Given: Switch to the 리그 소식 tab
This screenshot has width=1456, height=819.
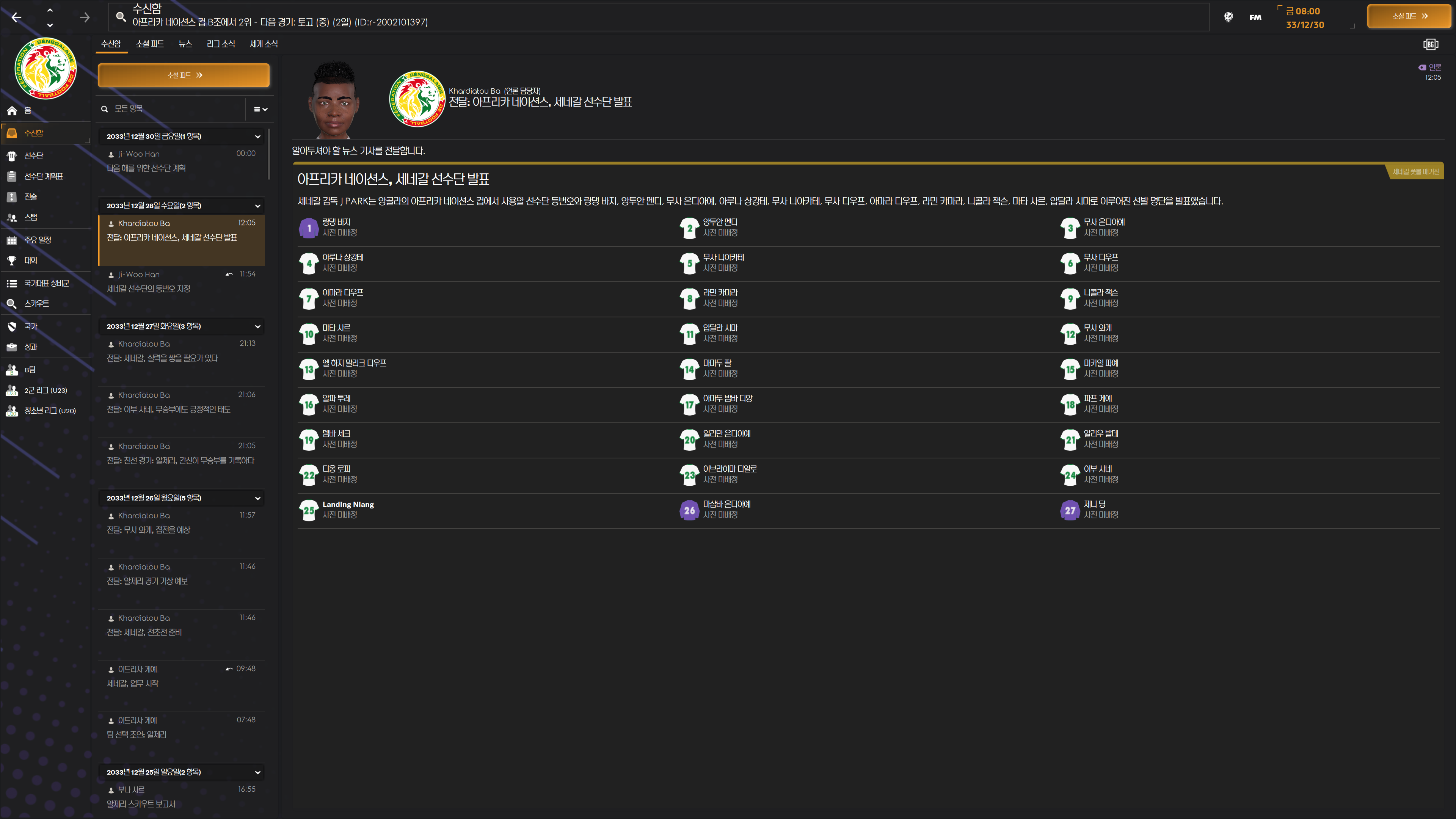Looking at the screenshot, I should 220,44.
